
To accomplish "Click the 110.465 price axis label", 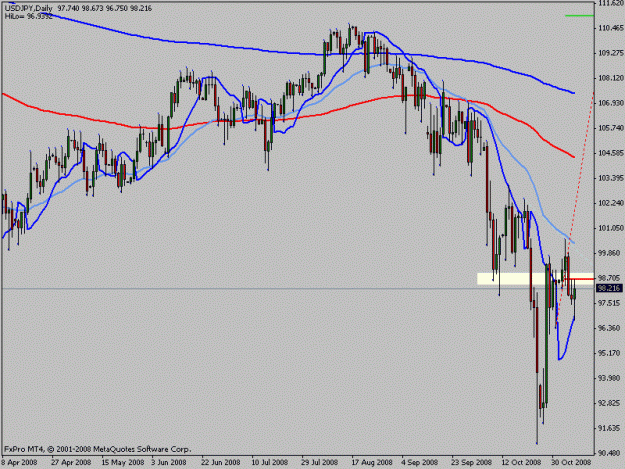I will click(x=610, y=28).
